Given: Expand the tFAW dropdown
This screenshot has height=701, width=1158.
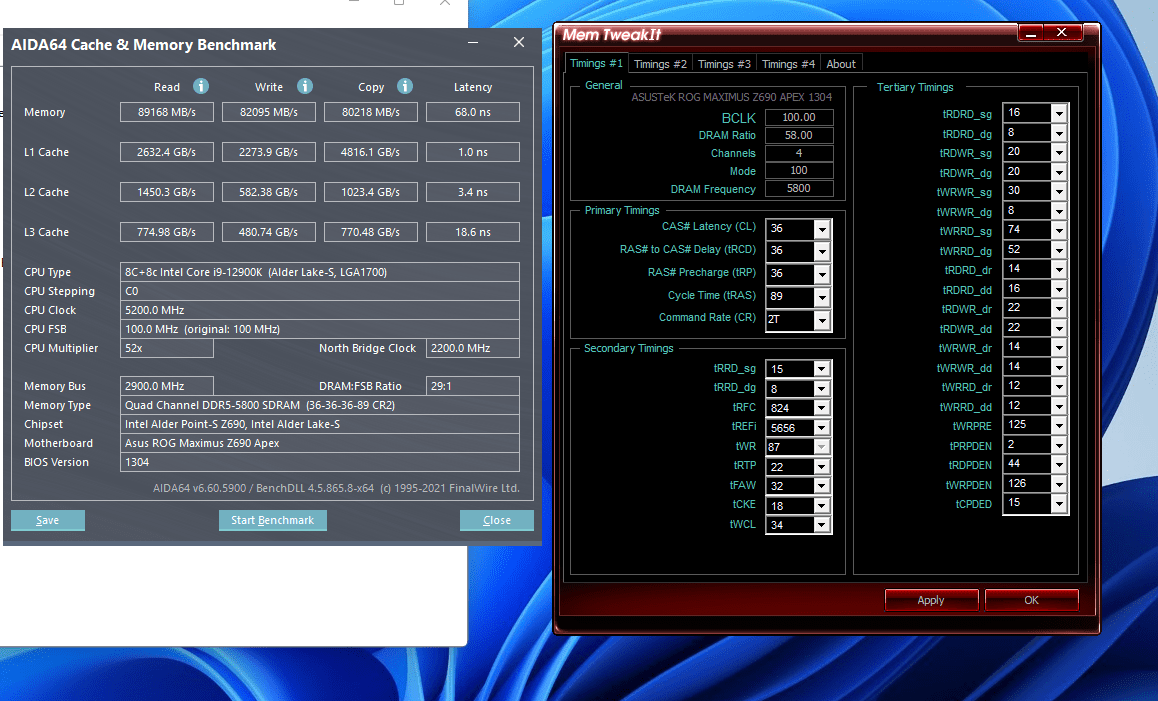Looking at the screenshot, I should pyautogui.click(x=822, y=486).
